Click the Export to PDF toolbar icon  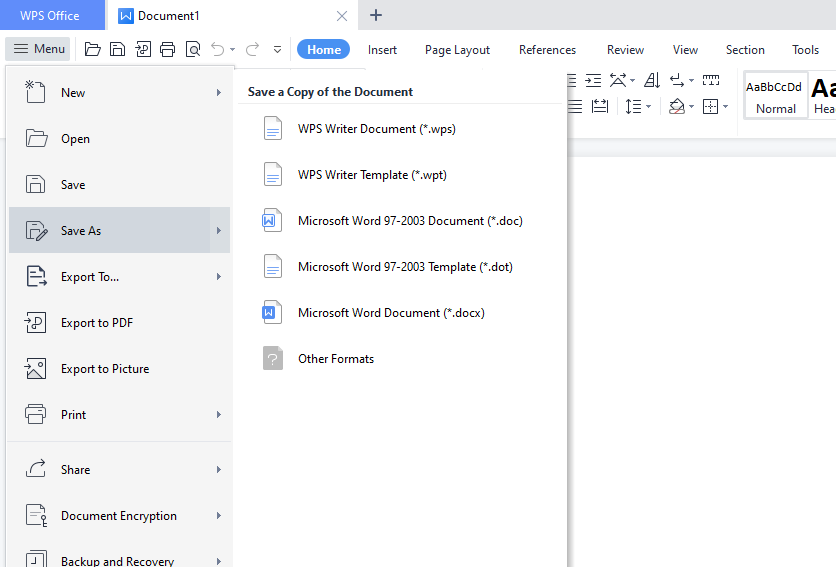pyautogui.click(x=143, y=49)
